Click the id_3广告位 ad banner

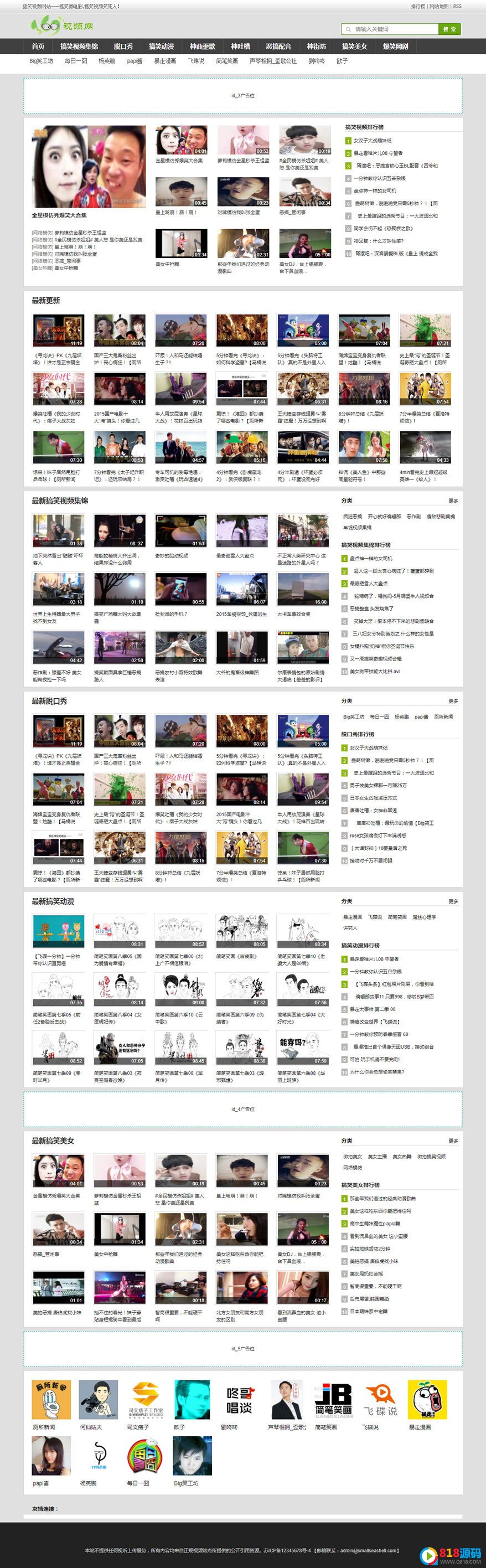(x=242, y=96)
